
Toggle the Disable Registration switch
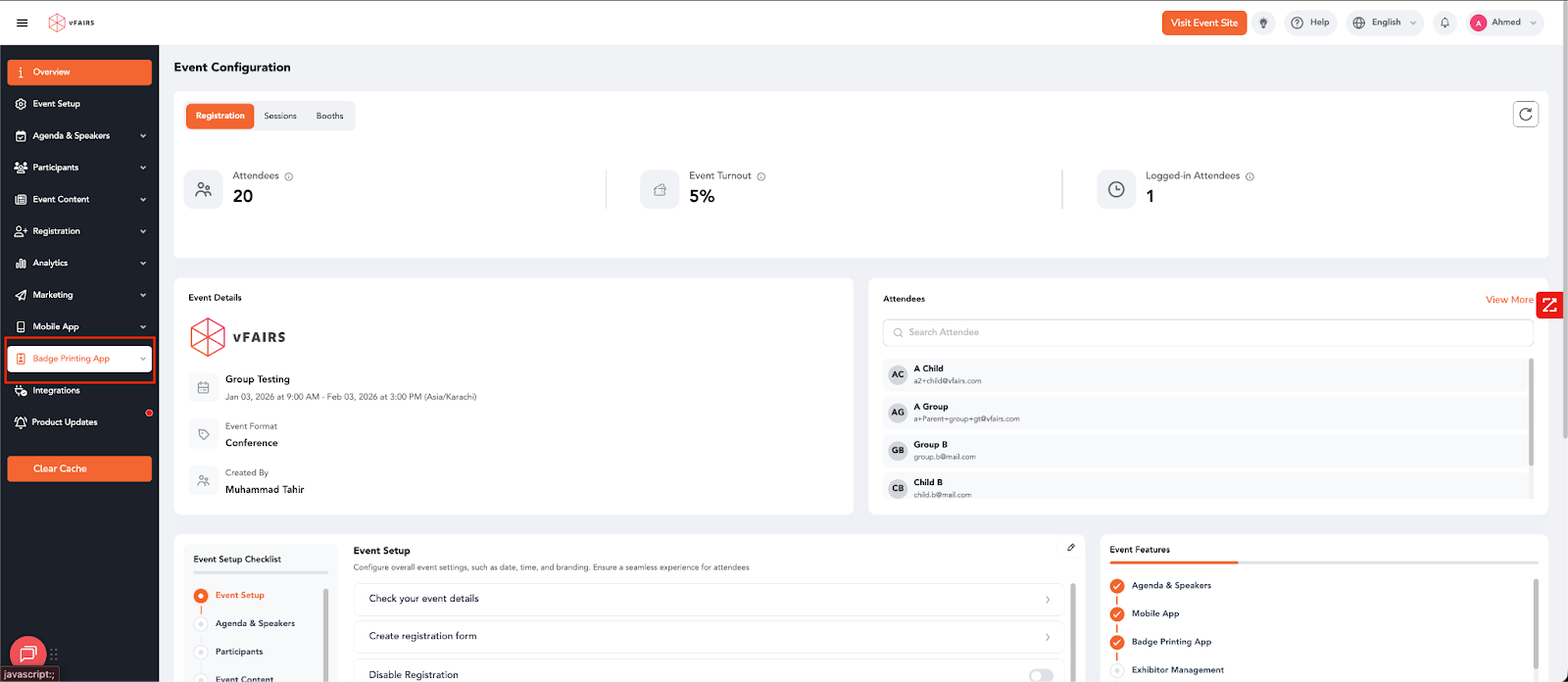[x=1041, y=675]
